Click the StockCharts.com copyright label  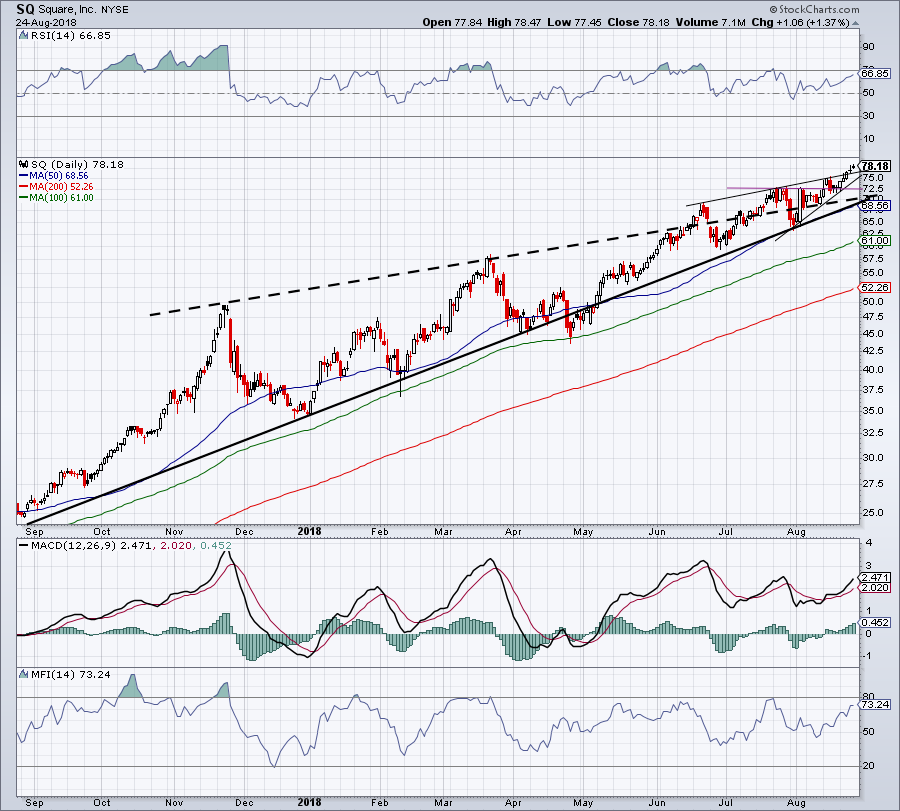814,9
